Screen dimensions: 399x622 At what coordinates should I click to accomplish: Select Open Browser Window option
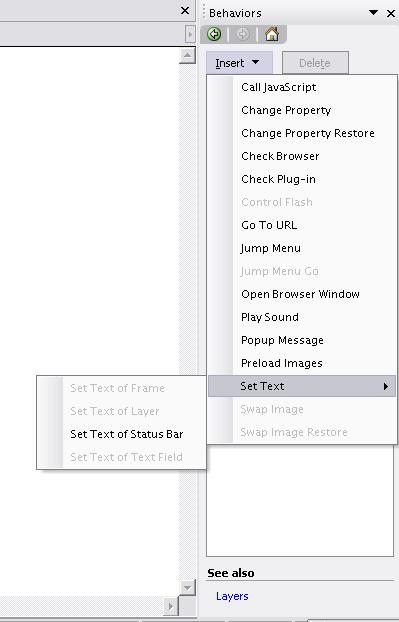click(x=300, y=294)
